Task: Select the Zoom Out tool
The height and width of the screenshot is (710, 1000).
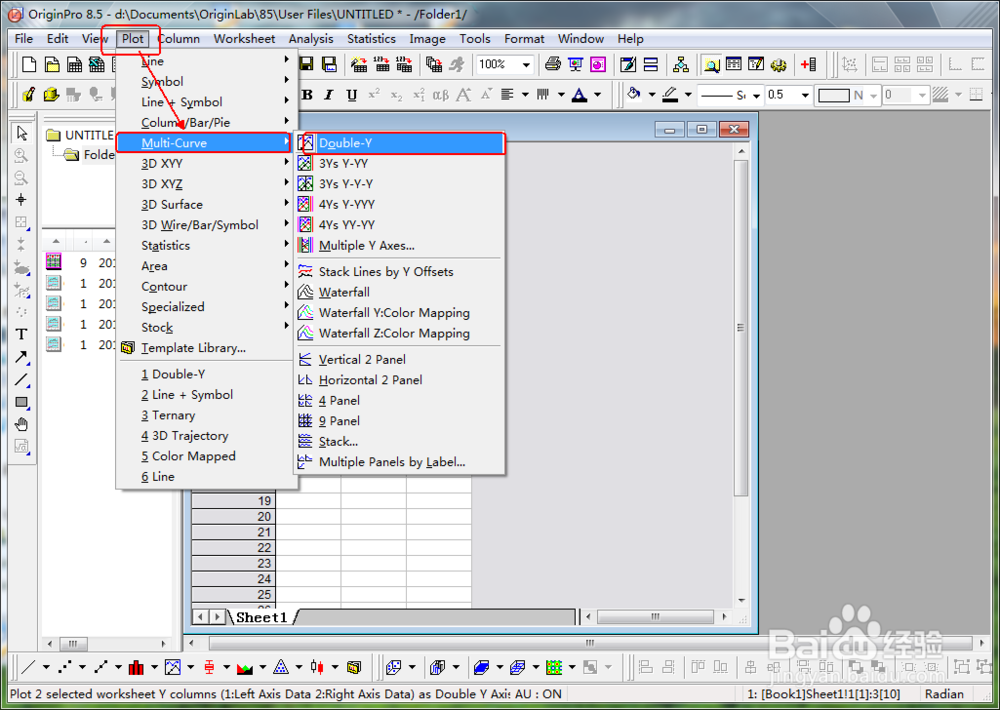Action: [22, 178]
